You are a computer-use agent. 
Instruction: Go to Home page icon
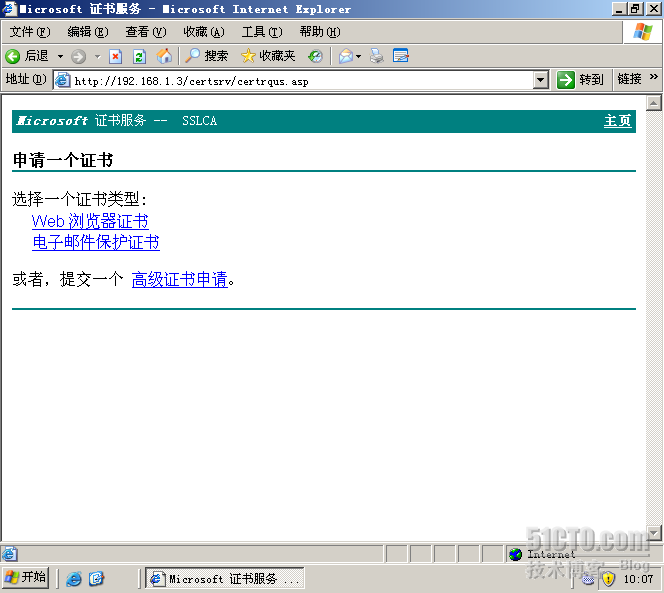164,56
